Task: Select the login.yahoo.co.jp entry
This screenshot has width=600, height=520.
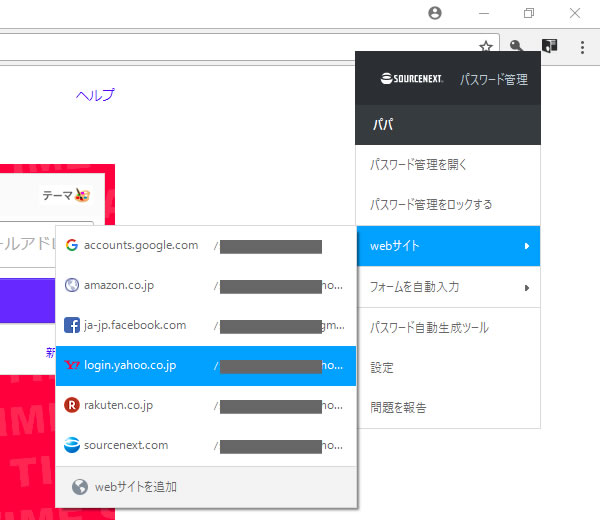Action: (x=206, y=366)
